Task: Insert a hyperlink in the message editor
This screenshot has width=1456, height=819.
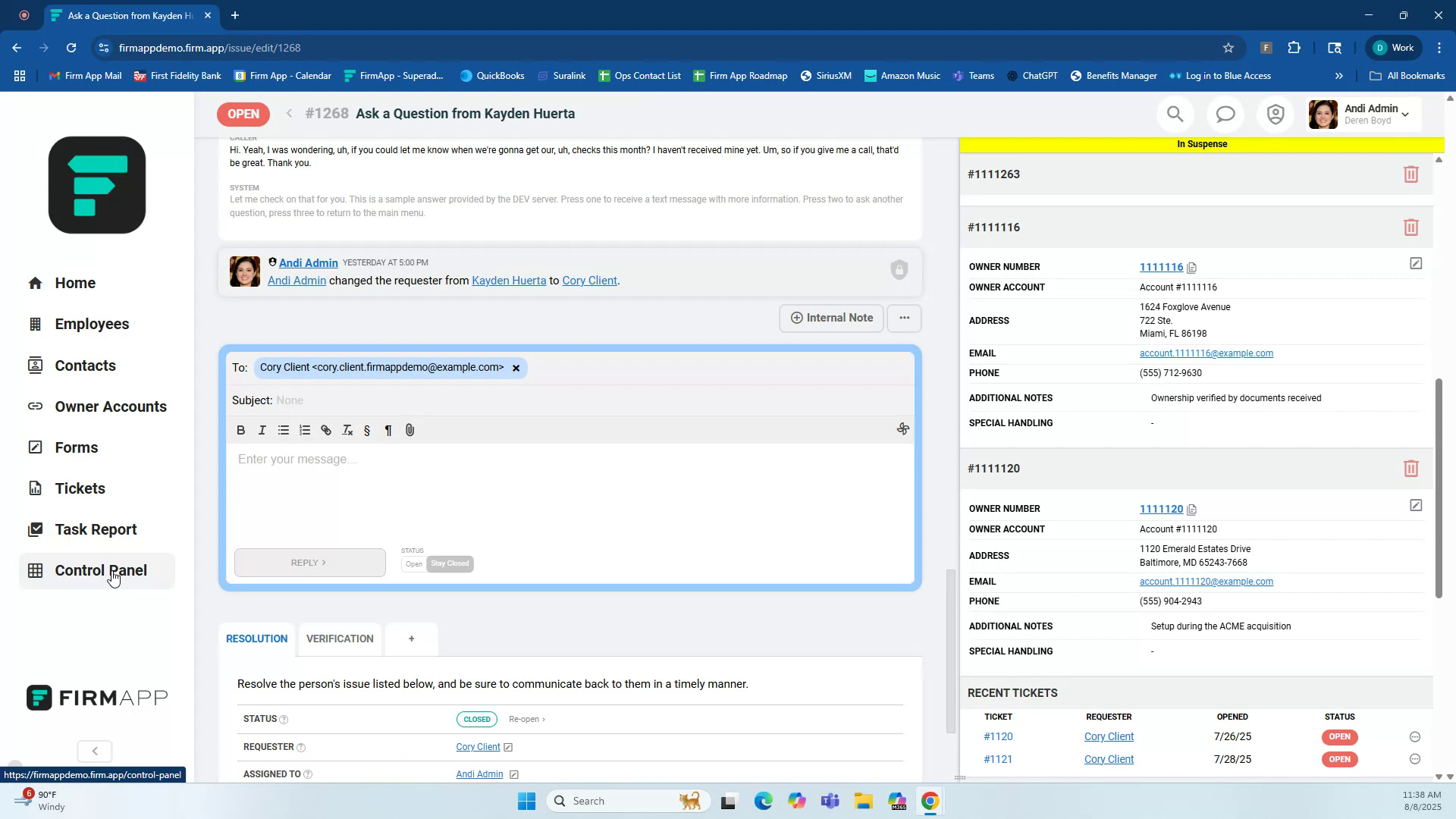Action: (325, 430)
